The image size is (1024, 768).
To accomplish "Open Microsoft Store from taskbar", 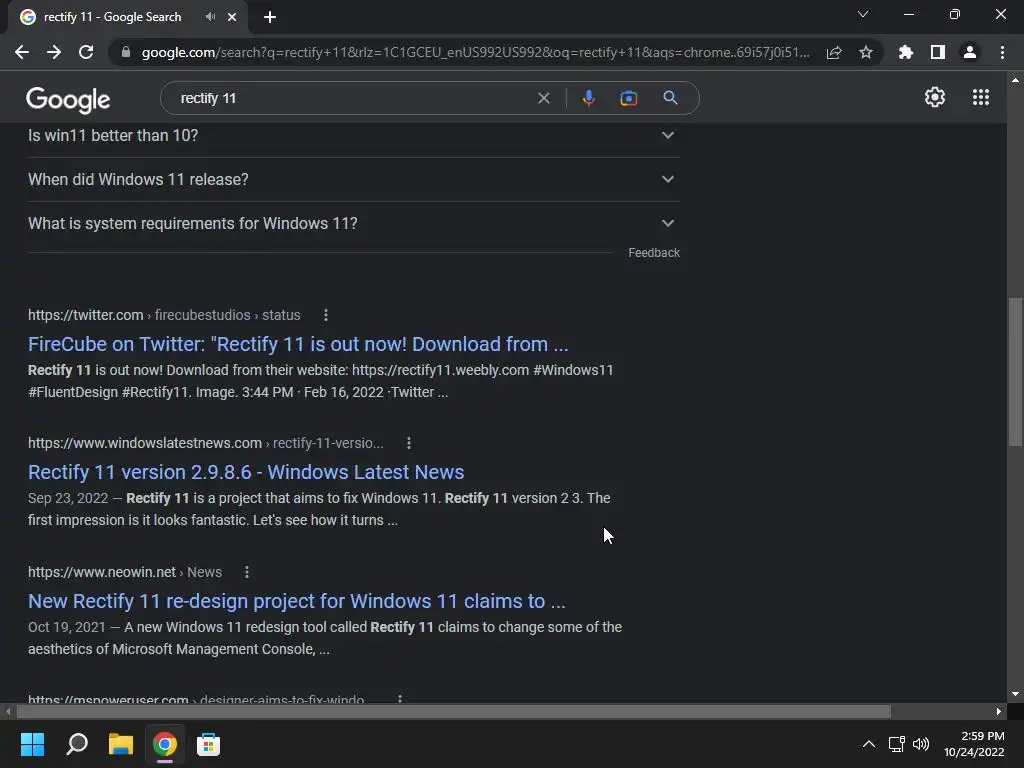I will [208, 744].
